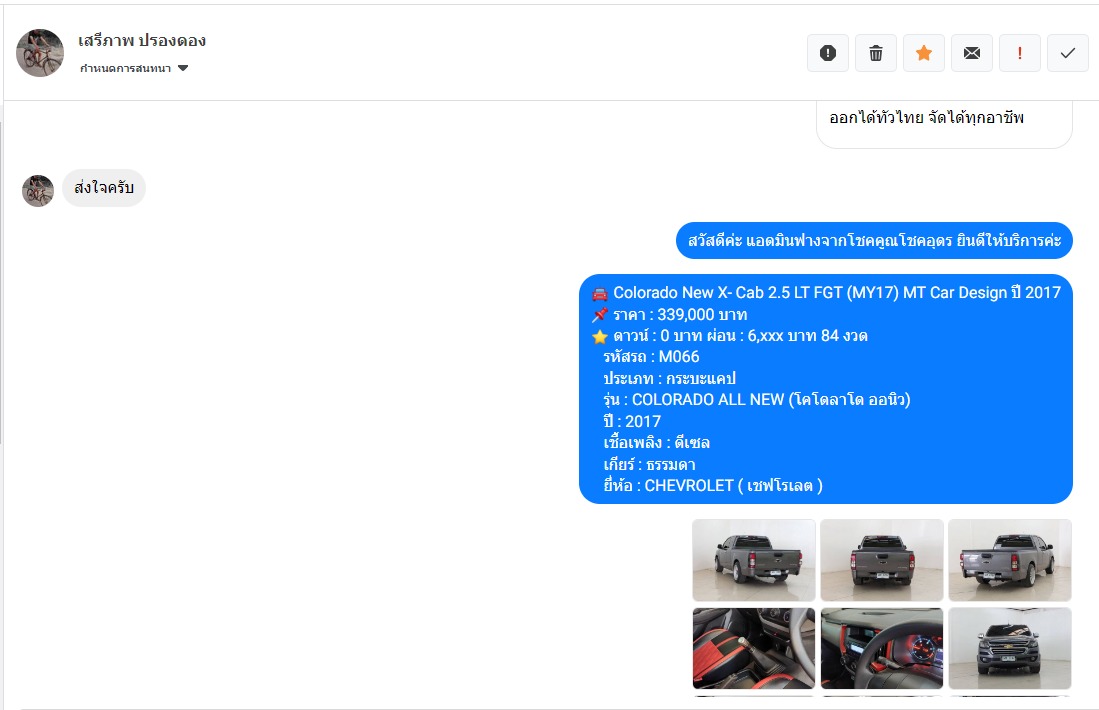
Task: Click the สวัสดีค่ะ greeting message bubble
Action: click(874, 240)
